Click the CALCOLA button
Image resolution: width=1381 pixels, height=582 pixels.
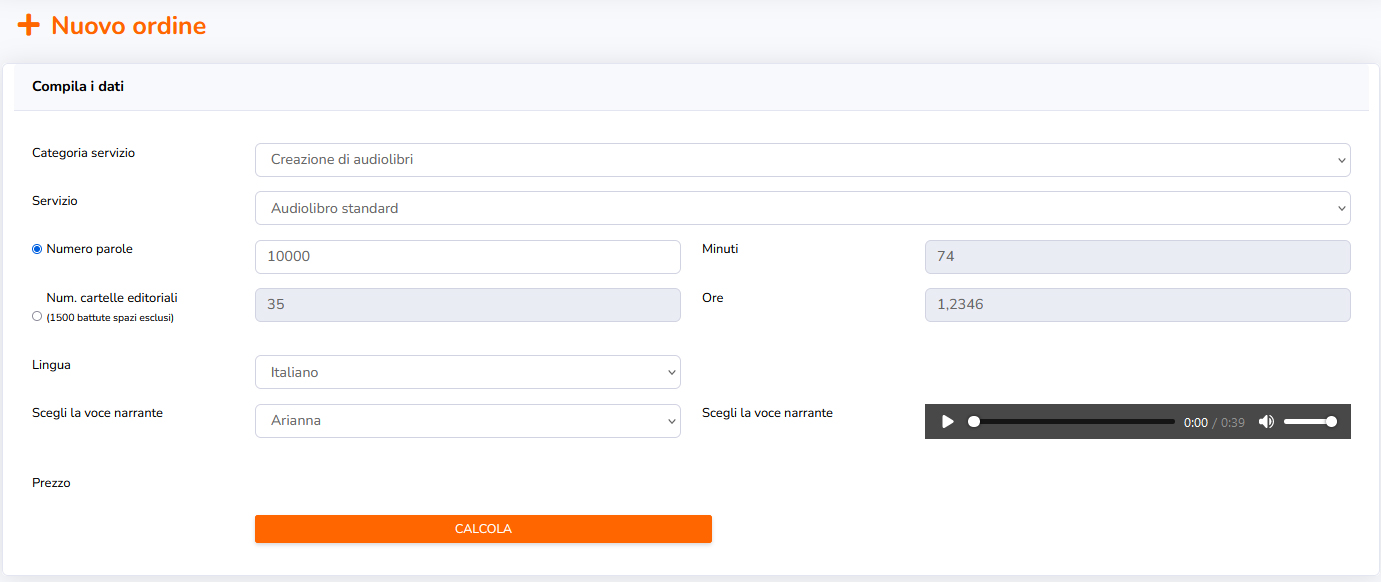483,529
